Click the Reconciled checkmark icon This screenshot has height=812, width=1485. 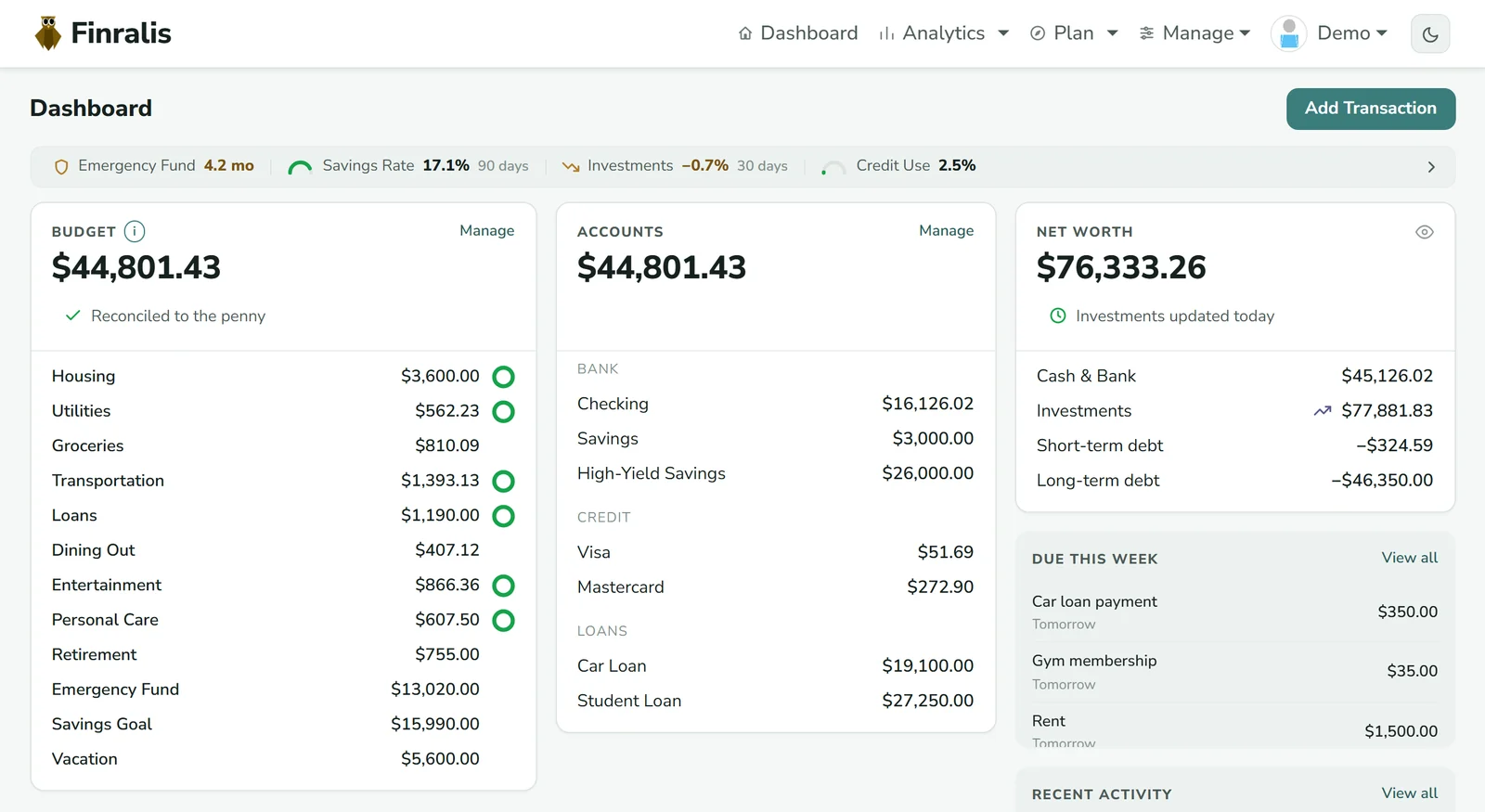click(x=72, y=316)
